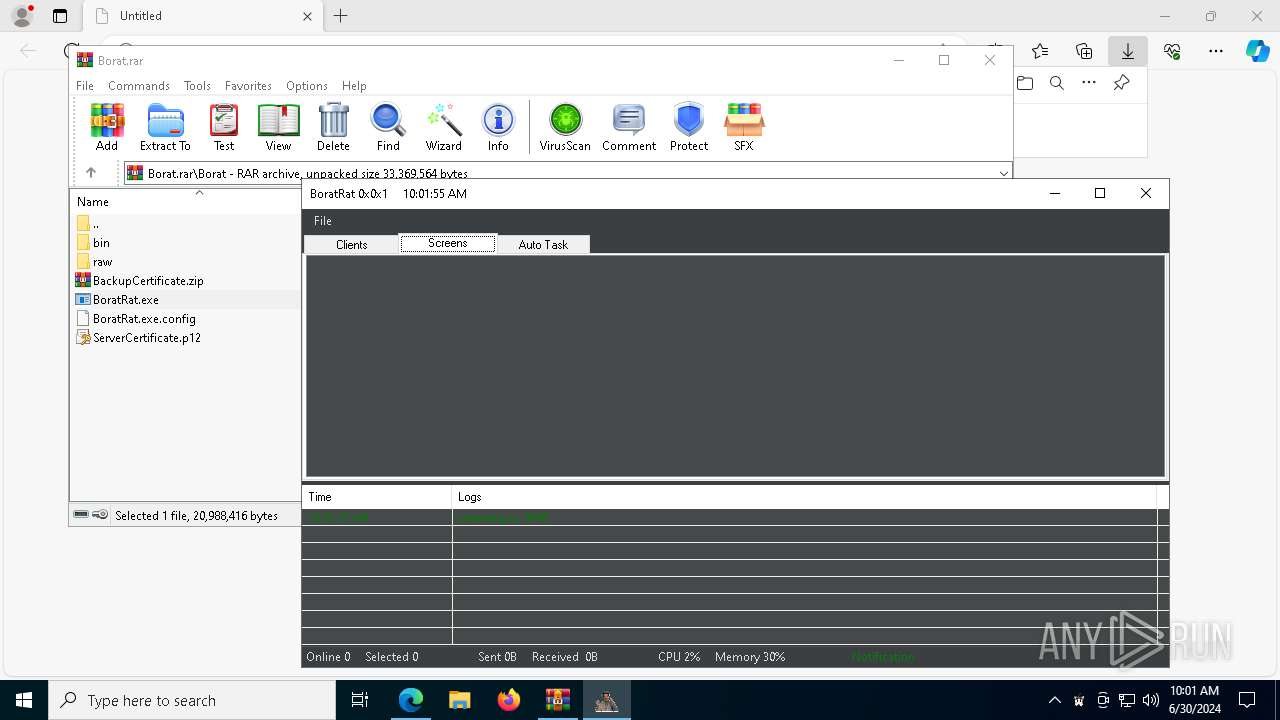Open Browser Essentials heart icon
The height and width of the screenshot is (720, 1280).
coord(1172,51)
